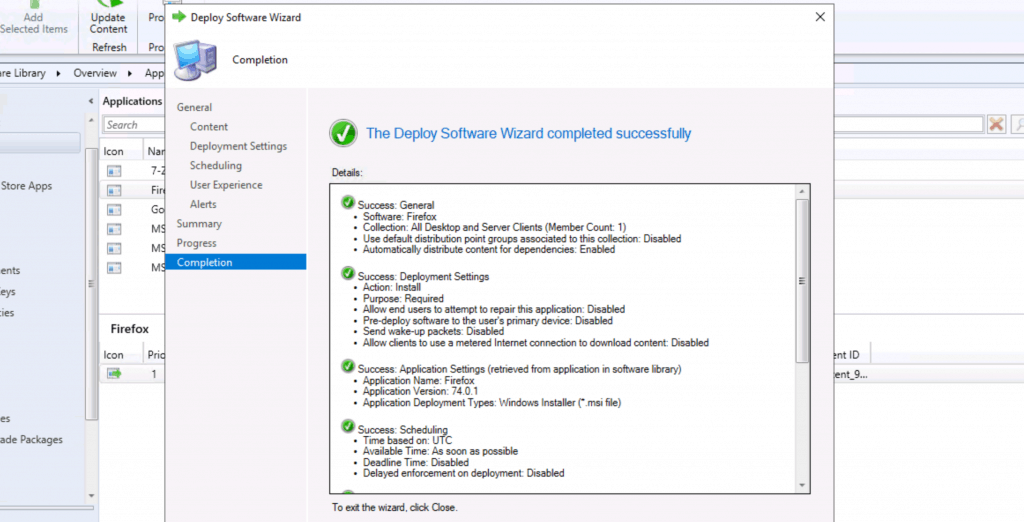The image size is (1024, 522).
Task: Open the Content step in wizard sidebar
Action: pyautogui.click(x=208, y=127)
